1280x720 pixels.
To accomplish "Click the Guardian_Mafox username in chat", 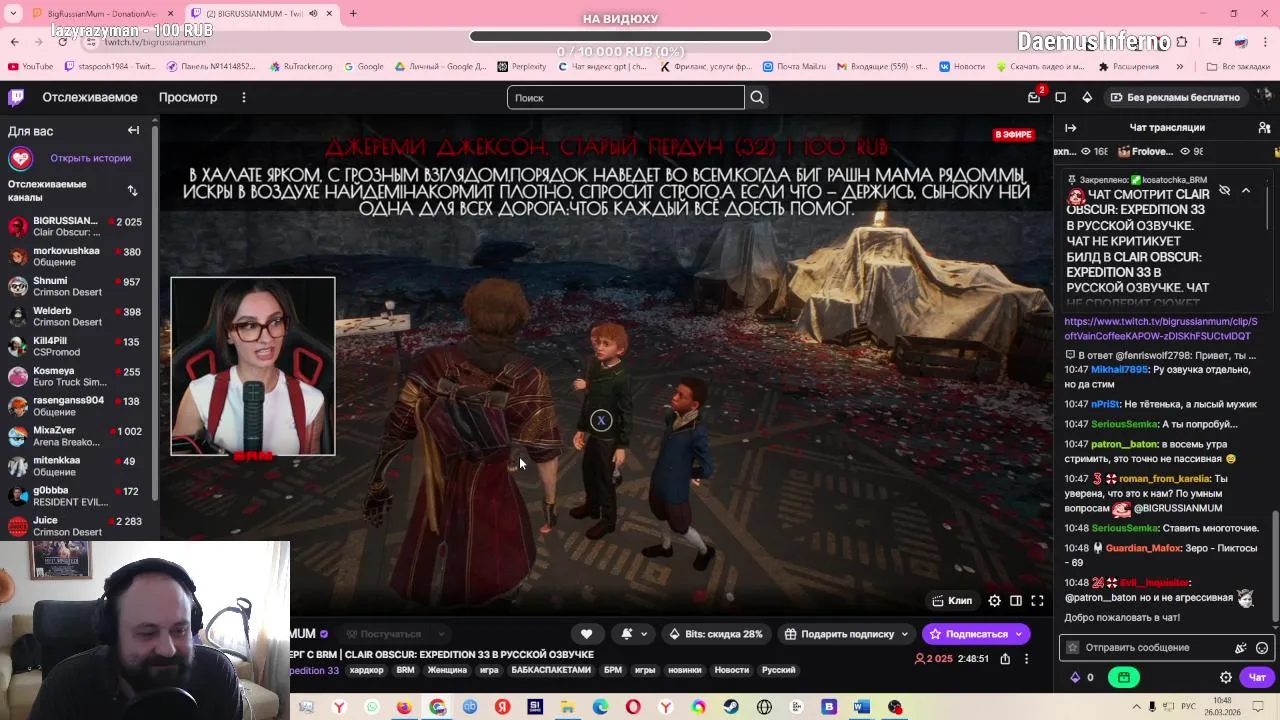I will [1143, 548].
